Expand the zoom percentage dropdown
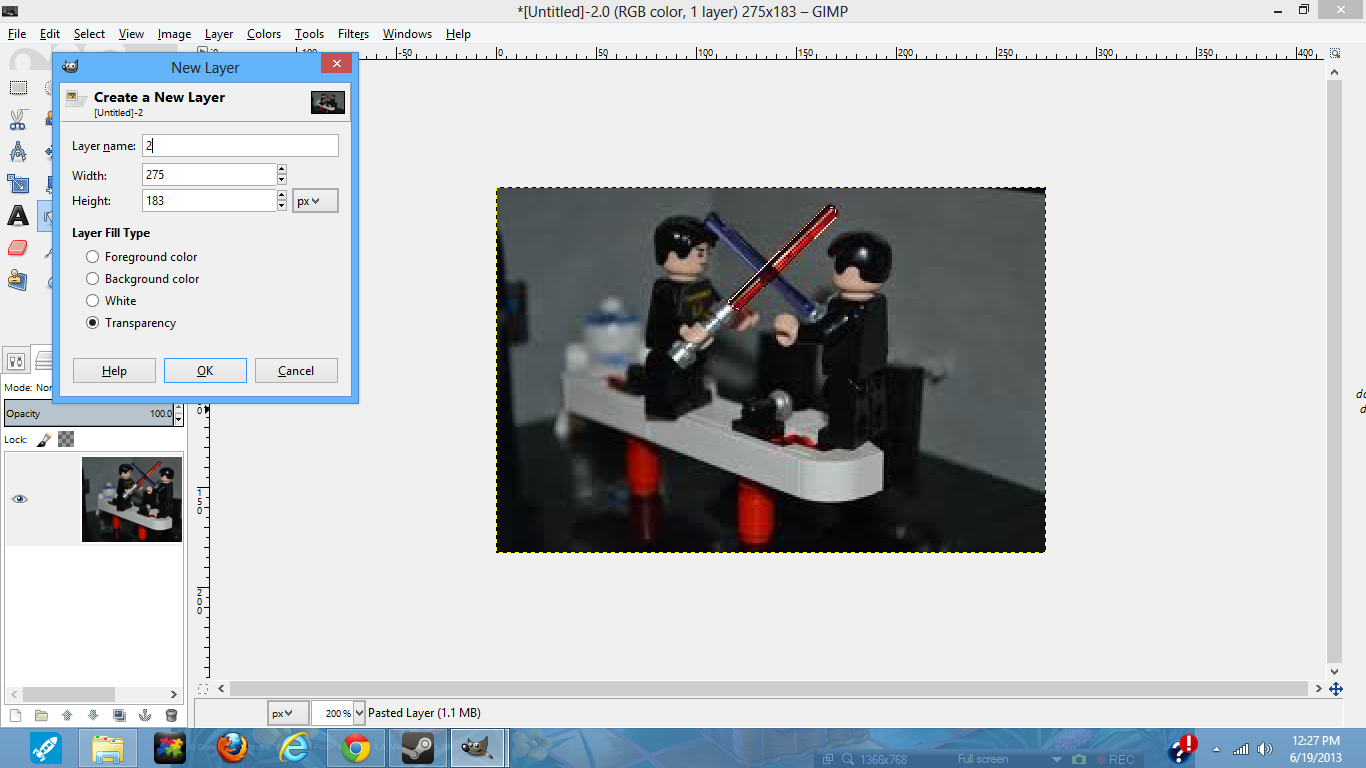 pos(359,713)
